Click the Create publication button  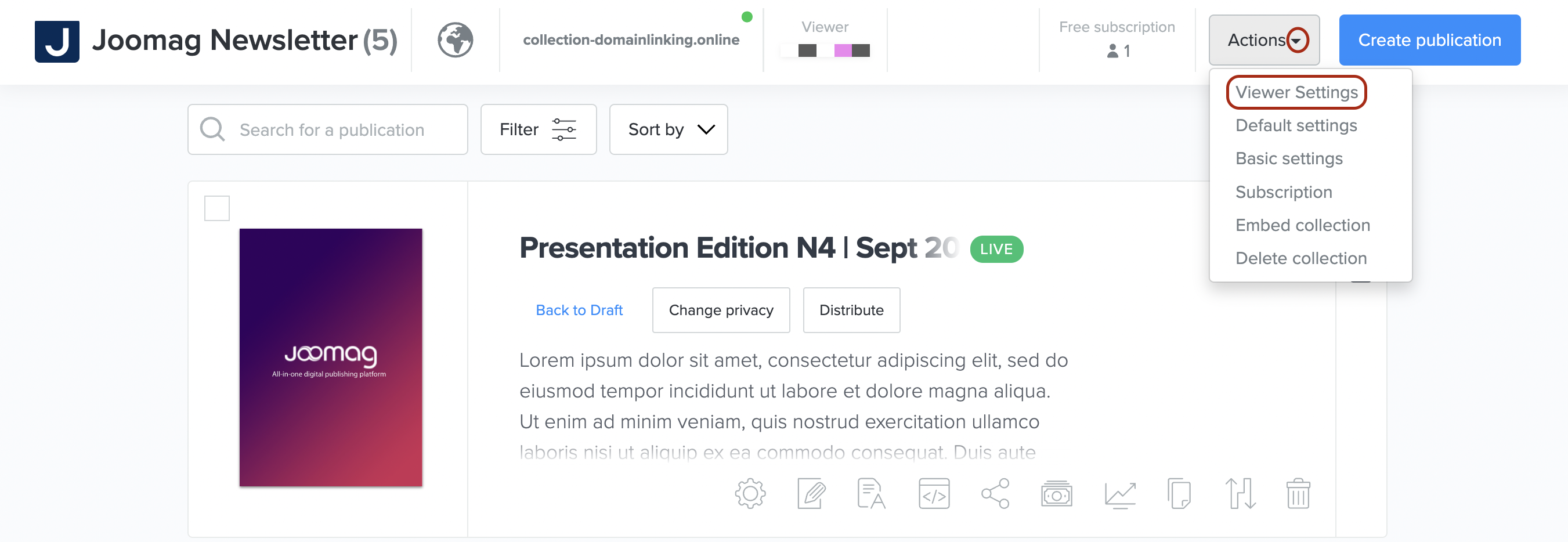click(1429, 40)
